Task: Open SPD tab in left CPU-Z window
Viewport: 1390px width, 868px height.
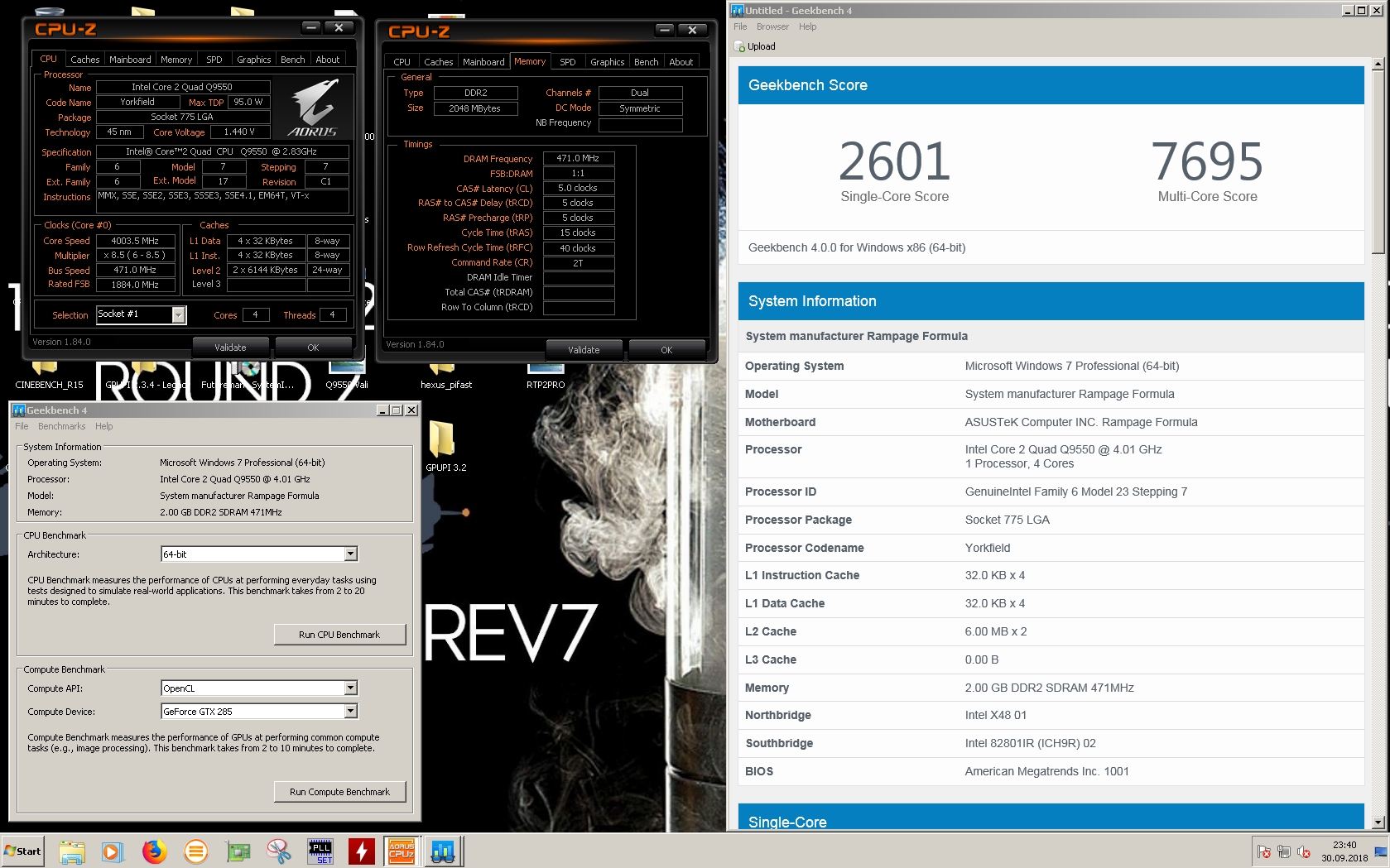Action: (214, 60)
